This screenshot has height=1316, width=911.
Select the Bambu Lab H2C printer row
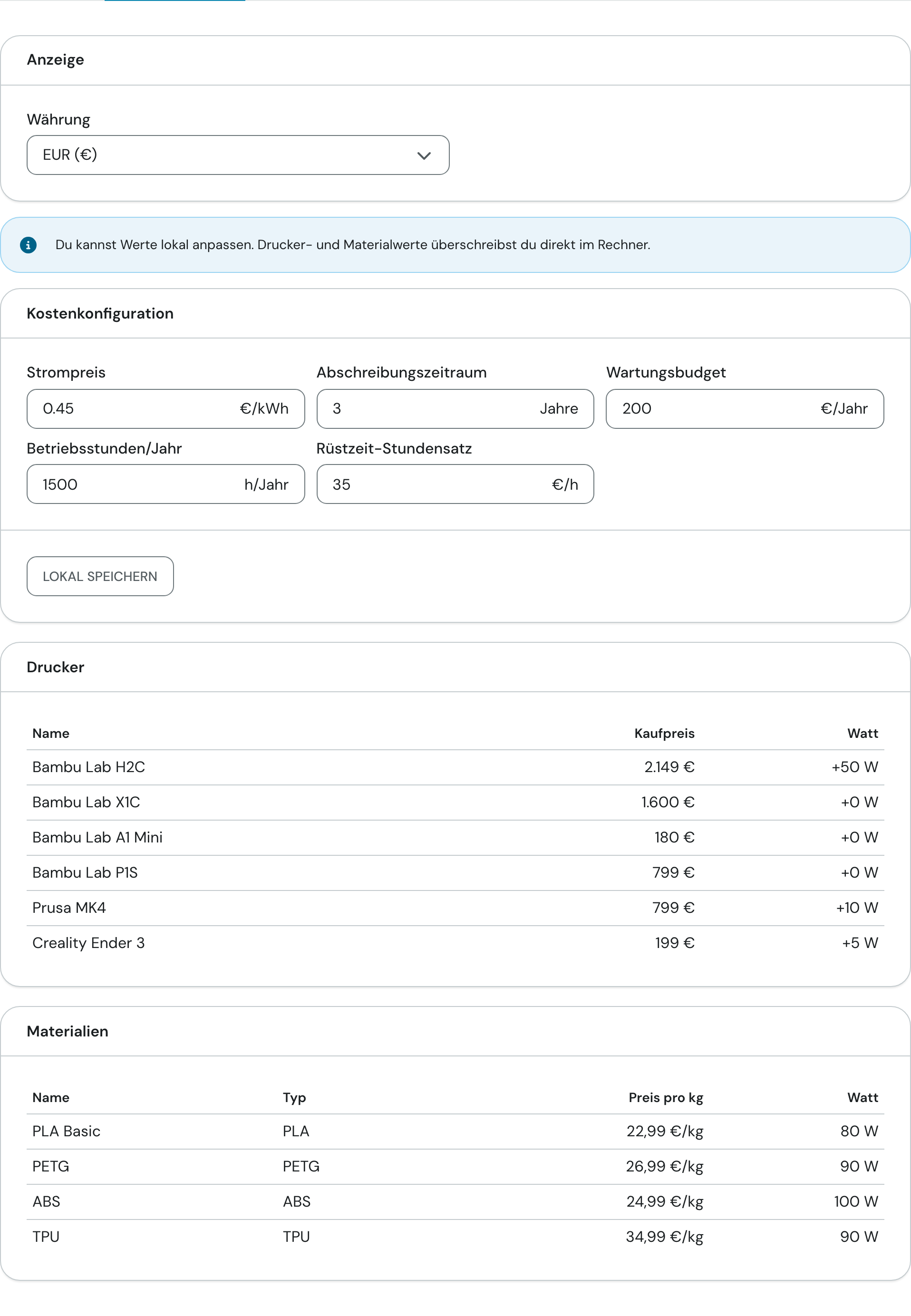pos(455,767)
